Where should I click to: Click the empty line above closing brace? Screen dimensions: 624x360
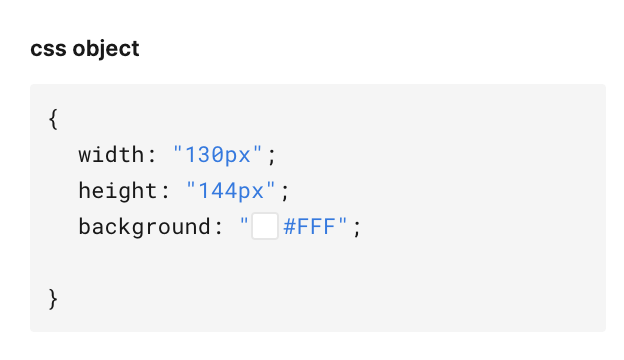pyautogui.click(x=318, y=263)
